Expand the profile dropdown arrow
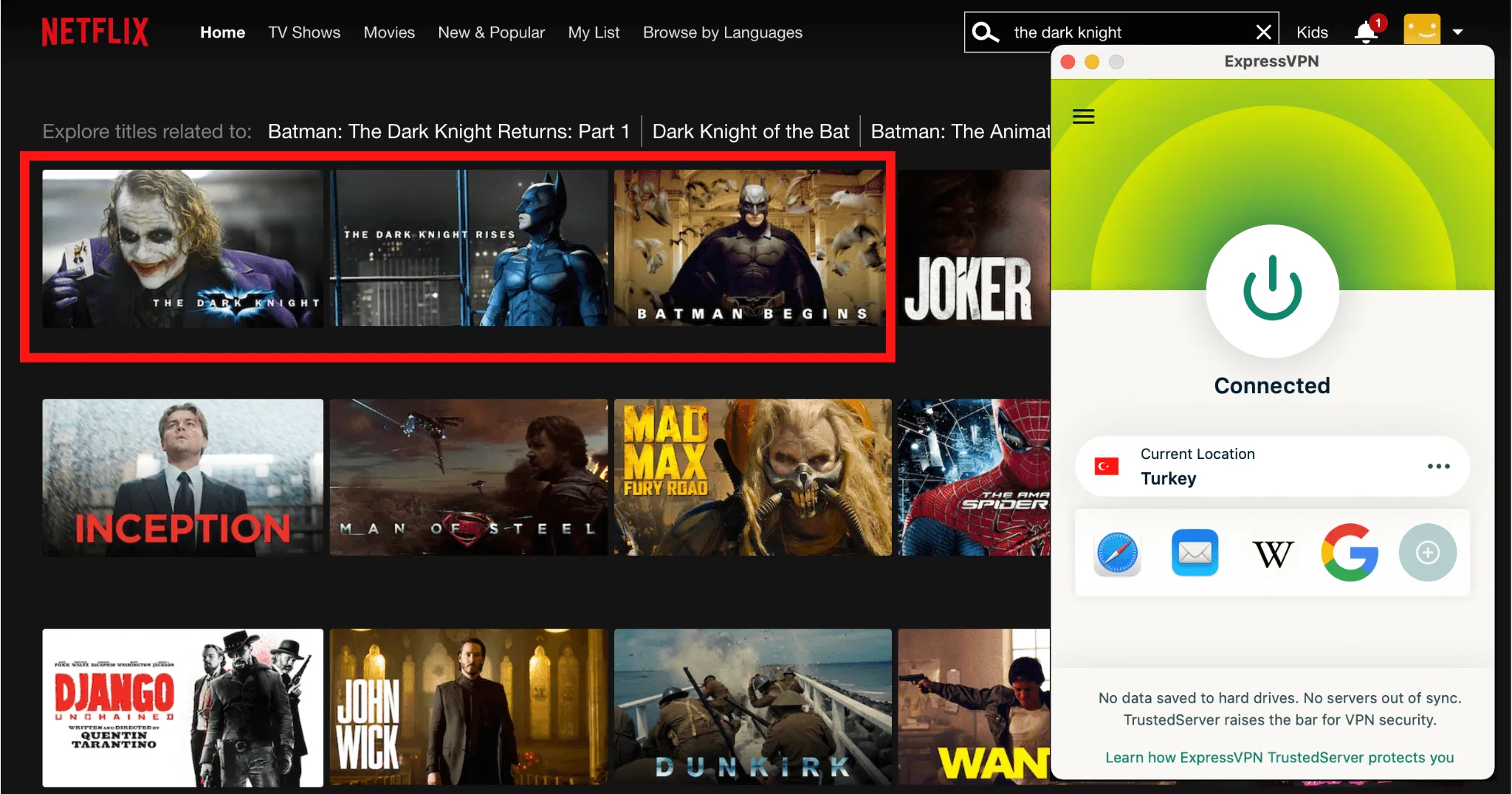Screen dimensions: 1512x794 click(1458, 32)
